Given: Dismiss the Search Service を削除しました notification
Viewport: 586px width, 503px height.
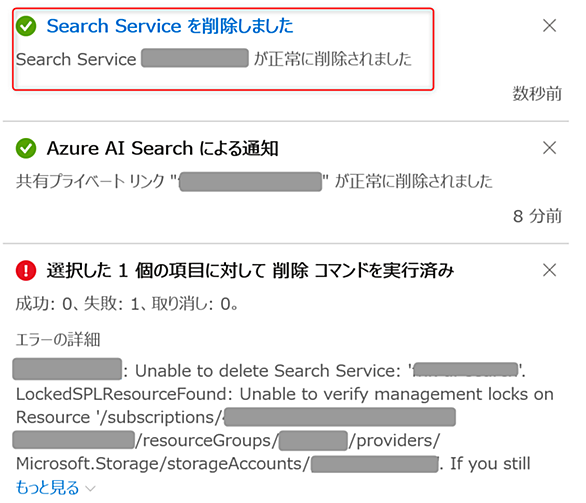Looking at the screenshot, I should 549,26.
